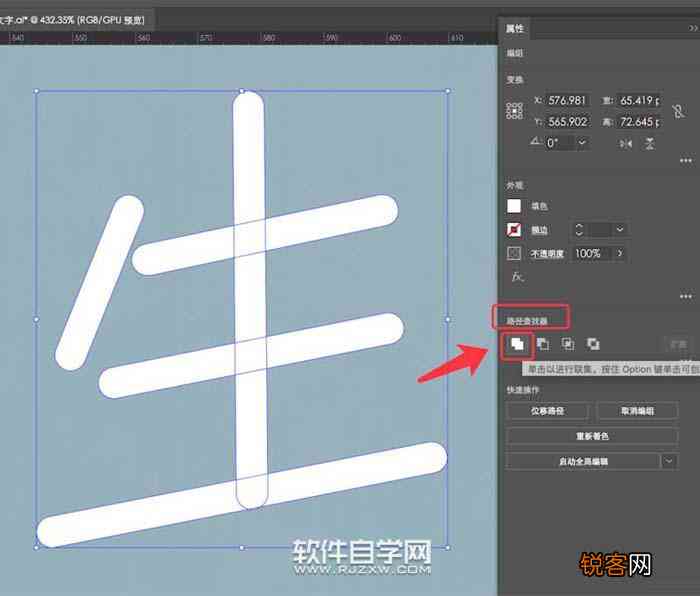Click the 扩展 button in the pathfinder row

[x=678, y=344]
